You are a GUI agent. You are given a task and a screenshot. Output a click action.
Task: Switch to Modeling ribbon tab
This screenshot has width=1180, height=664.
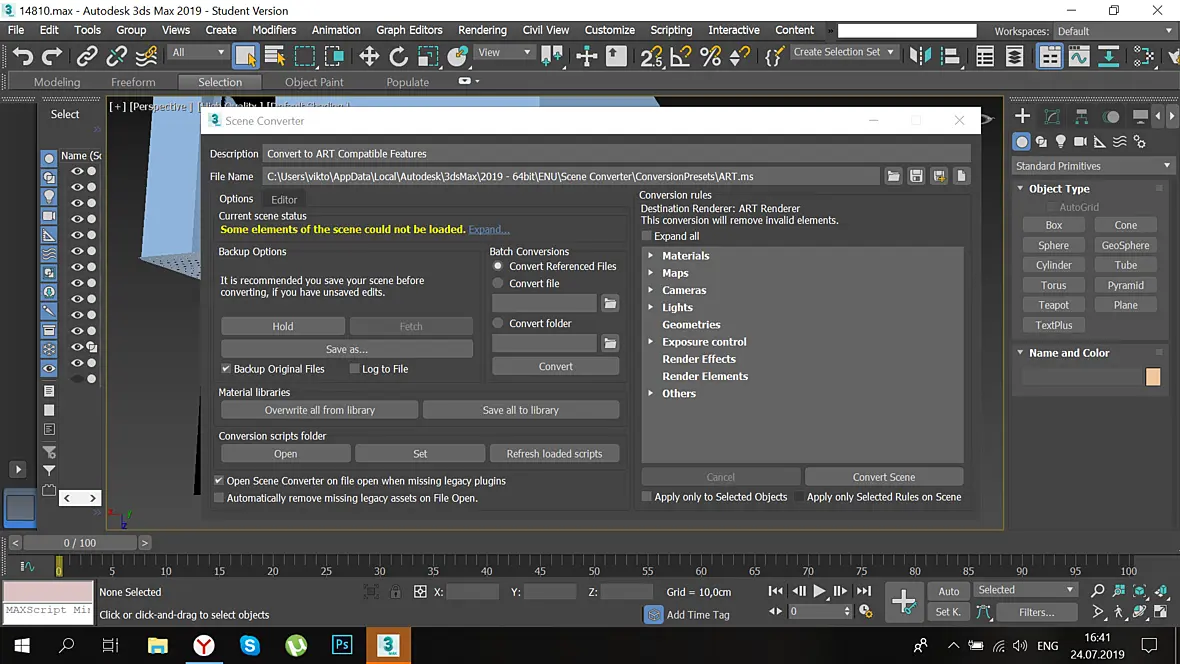point(57,82)
